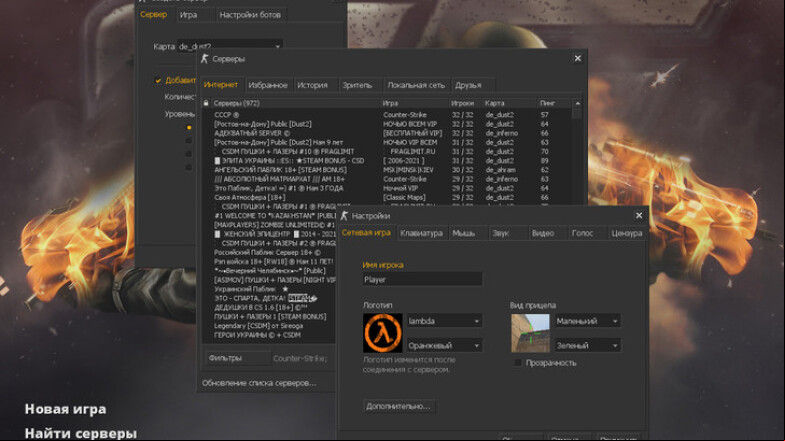The image size is (785, 441).
Task: Click Найти серверы in main menu
Action: coord(81,433)
